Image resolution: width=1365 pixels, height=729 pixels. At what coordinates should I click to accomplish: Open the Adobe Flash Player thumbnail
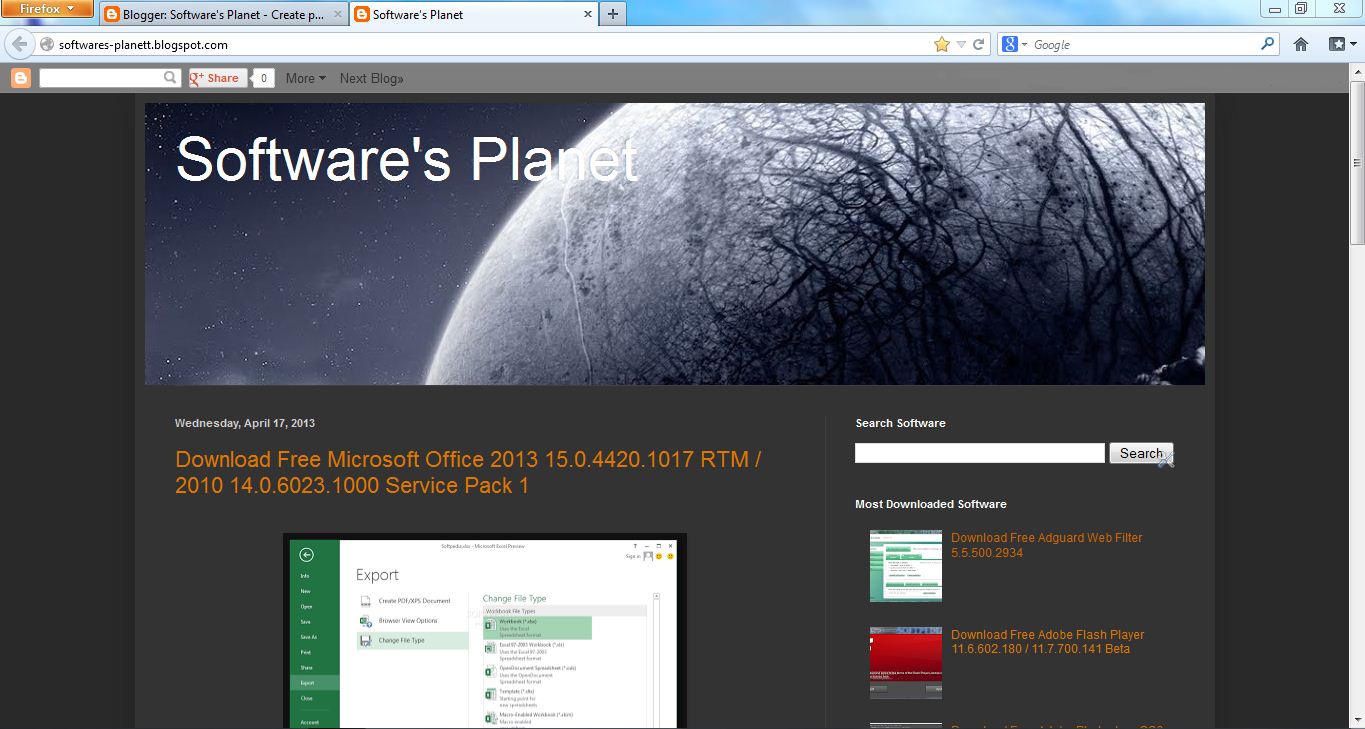pyautogui.click(x=906, y=663)
